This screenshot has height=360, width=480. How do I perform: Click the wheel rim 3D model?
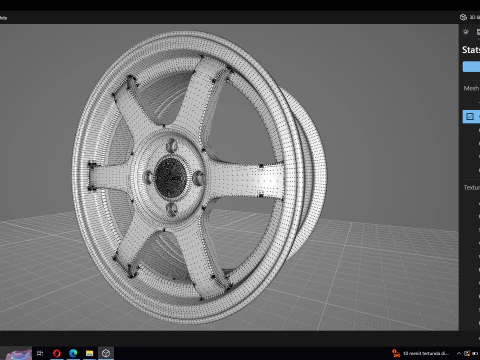coord(199,177)
